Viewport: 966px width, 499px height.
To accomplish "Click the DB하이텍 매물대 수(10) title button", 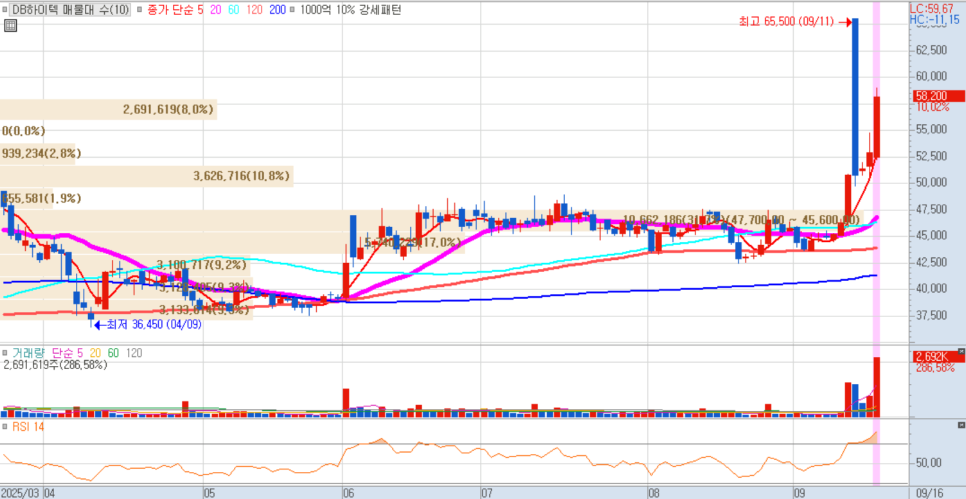I will (70, 10).
